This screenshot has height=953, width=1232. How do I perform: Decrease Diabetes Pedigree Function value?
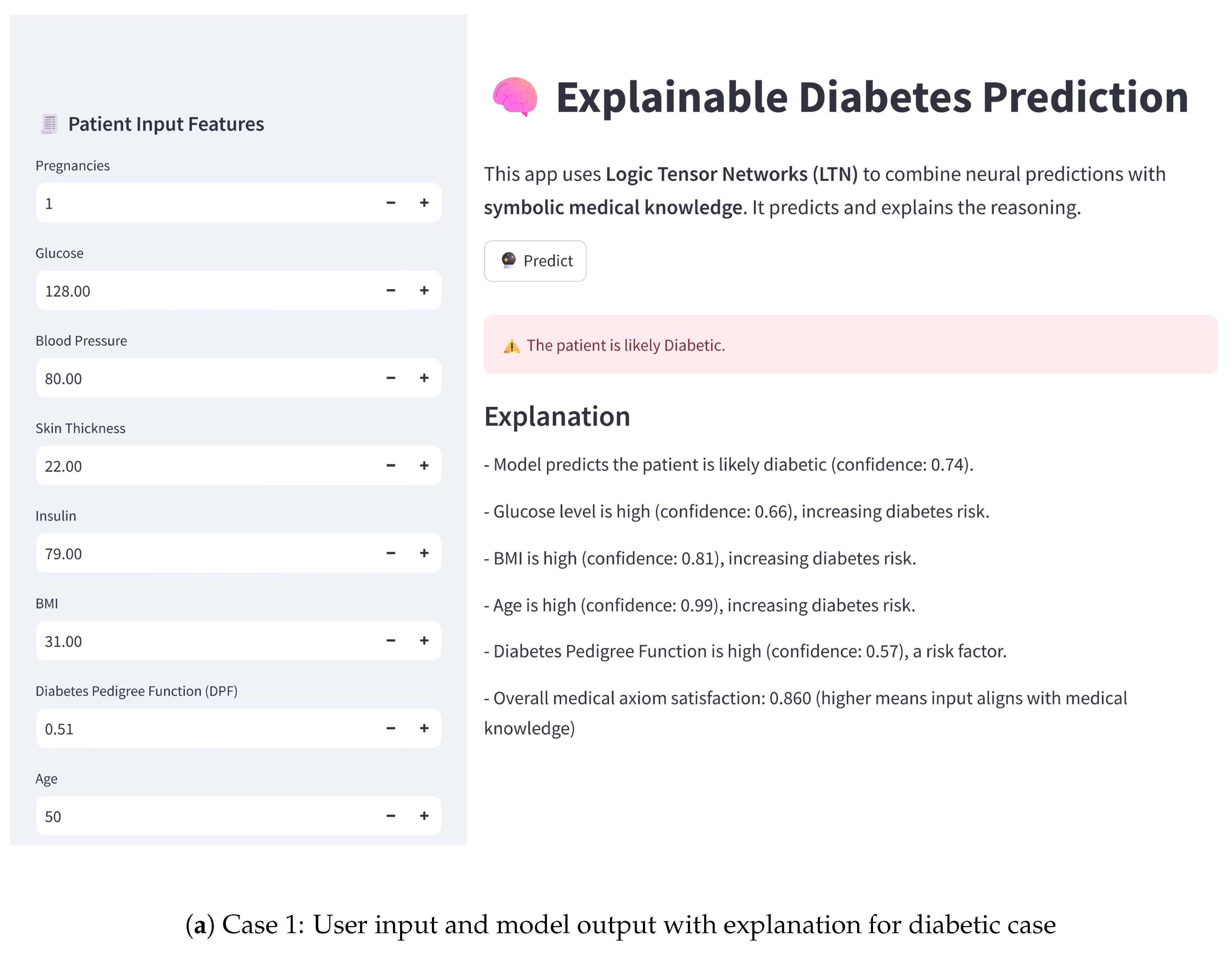(390, 728)
